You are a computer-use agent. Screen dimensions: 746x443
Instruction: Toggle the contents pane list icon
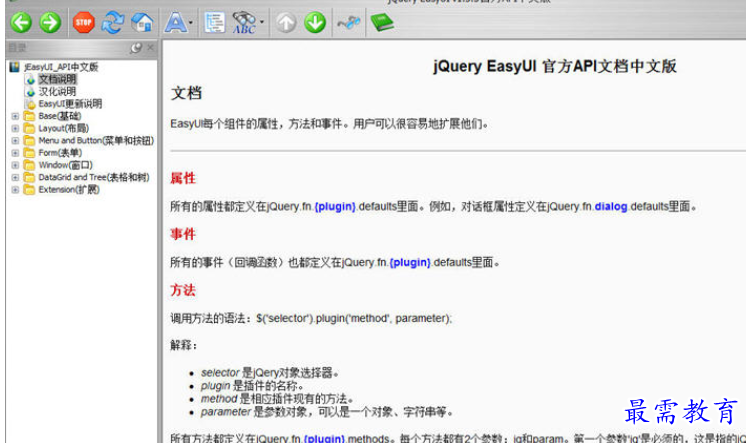coord(215,22)
